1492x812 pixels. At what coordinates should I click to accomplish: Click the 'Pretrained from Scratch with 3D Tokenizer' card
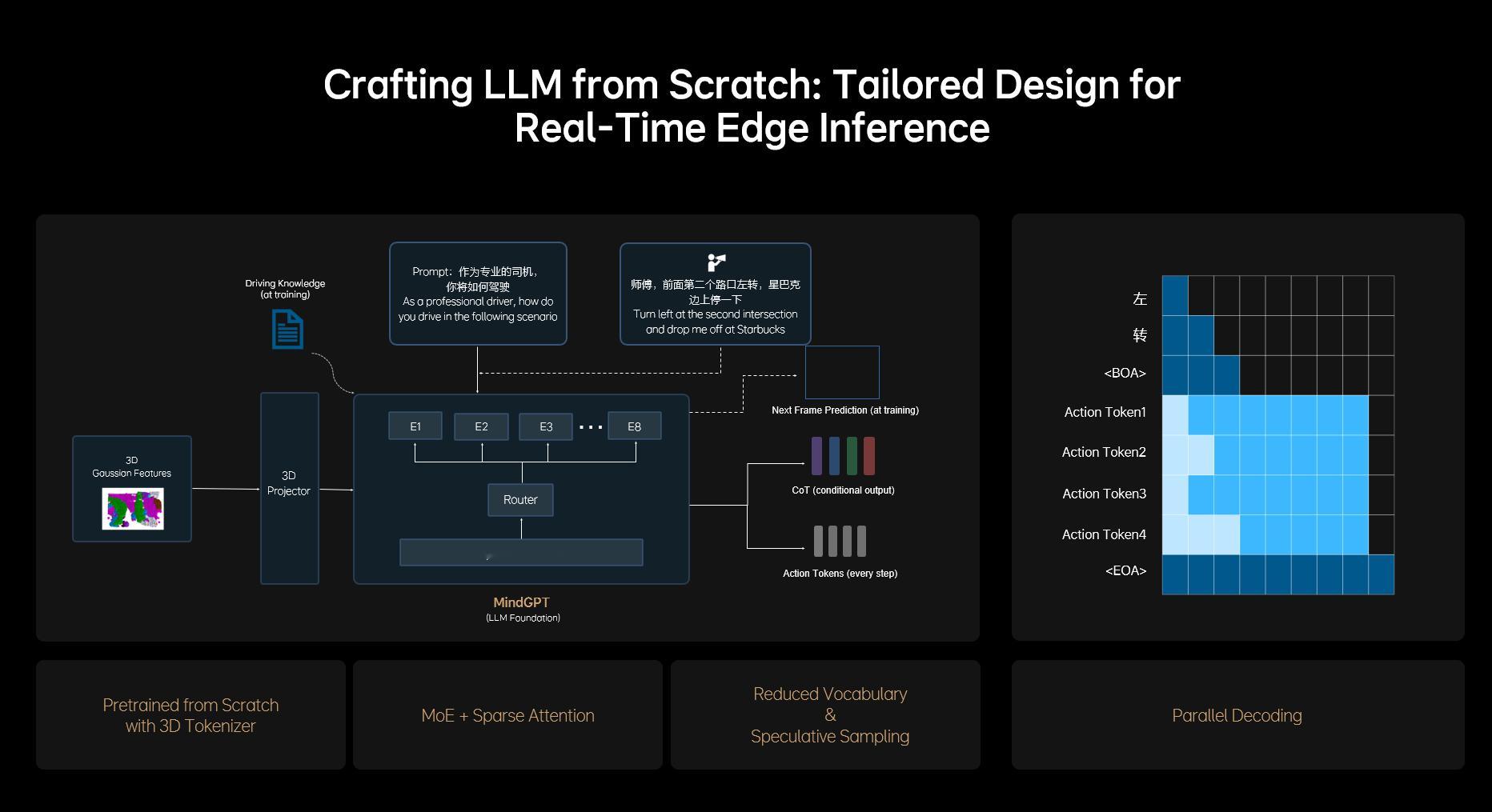(191, 715)
